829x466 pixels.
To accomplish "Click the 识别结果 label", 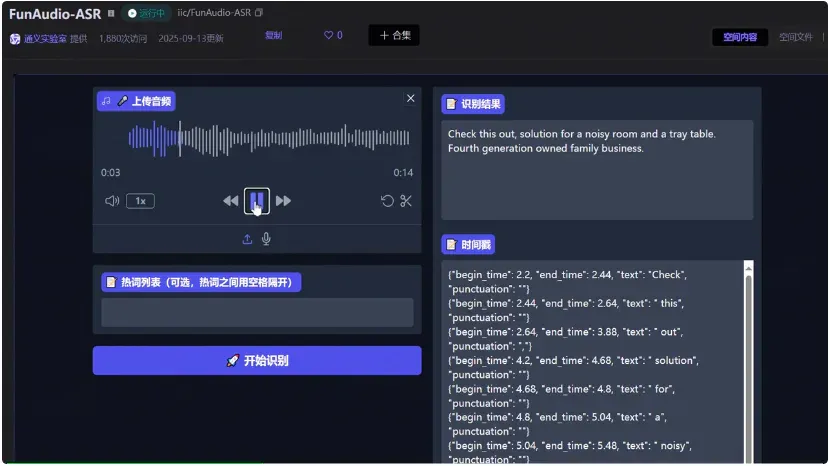I will pyautogui.click(x=473, y=104).
